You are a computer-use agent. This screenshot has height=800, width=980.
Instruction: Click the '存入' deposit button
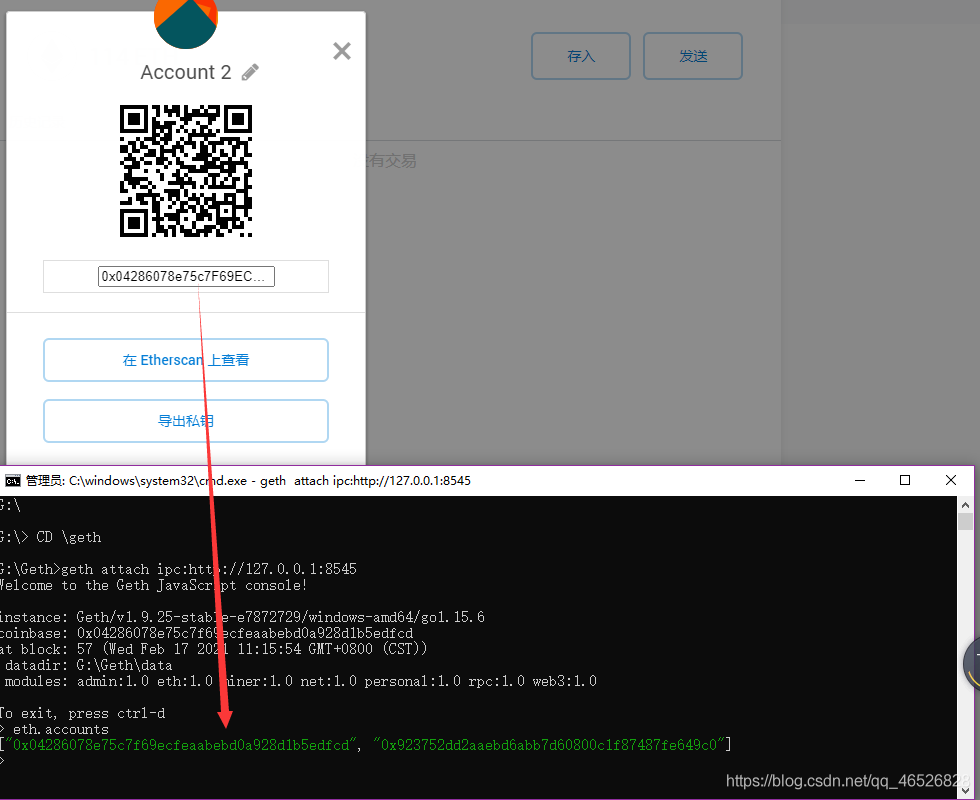[581, 56]
